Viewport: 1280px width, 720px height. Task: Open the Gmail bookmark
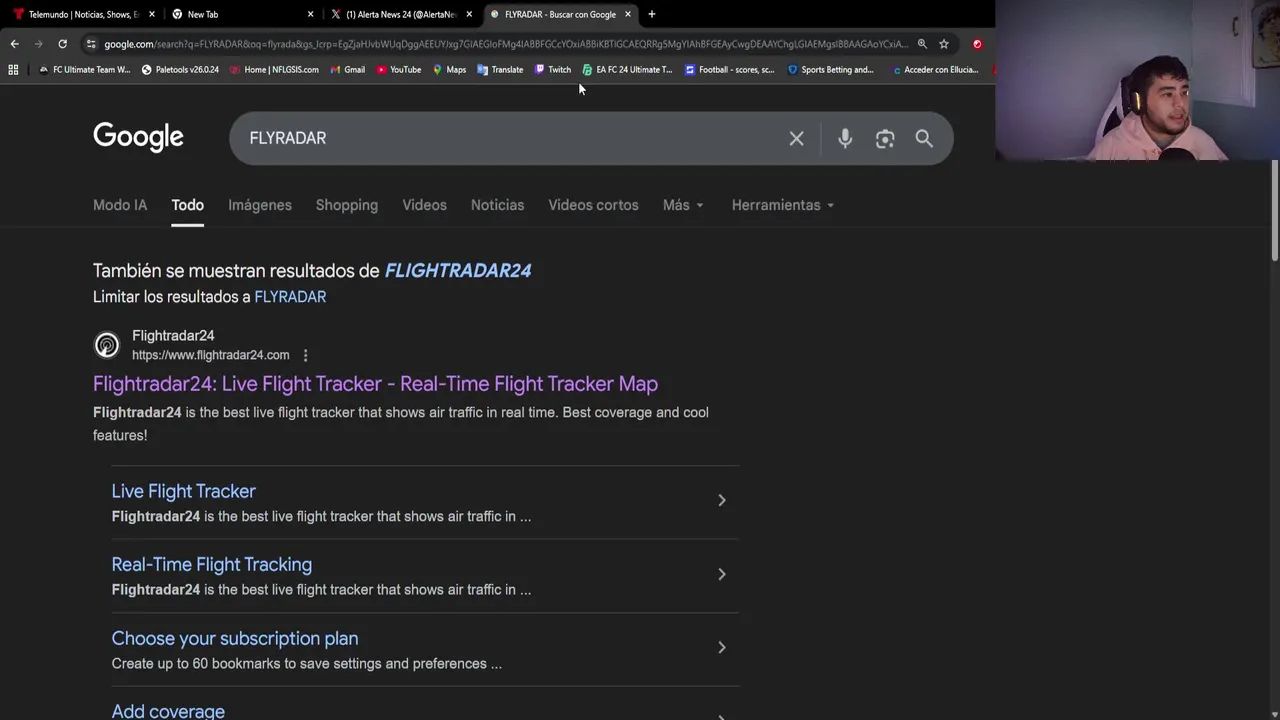point(347,70)
